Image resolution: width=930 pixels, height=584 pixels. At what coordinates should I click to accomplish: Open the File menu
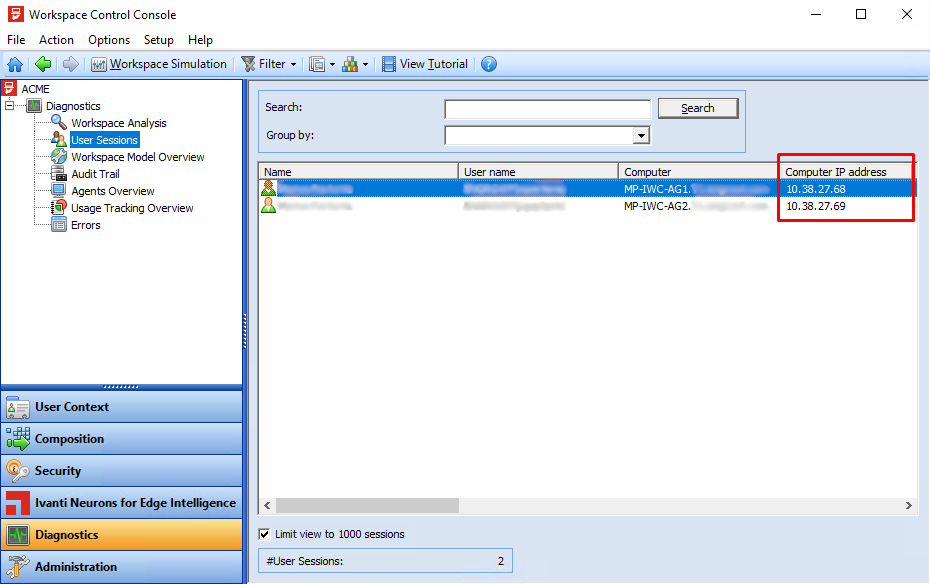[16, 40]
